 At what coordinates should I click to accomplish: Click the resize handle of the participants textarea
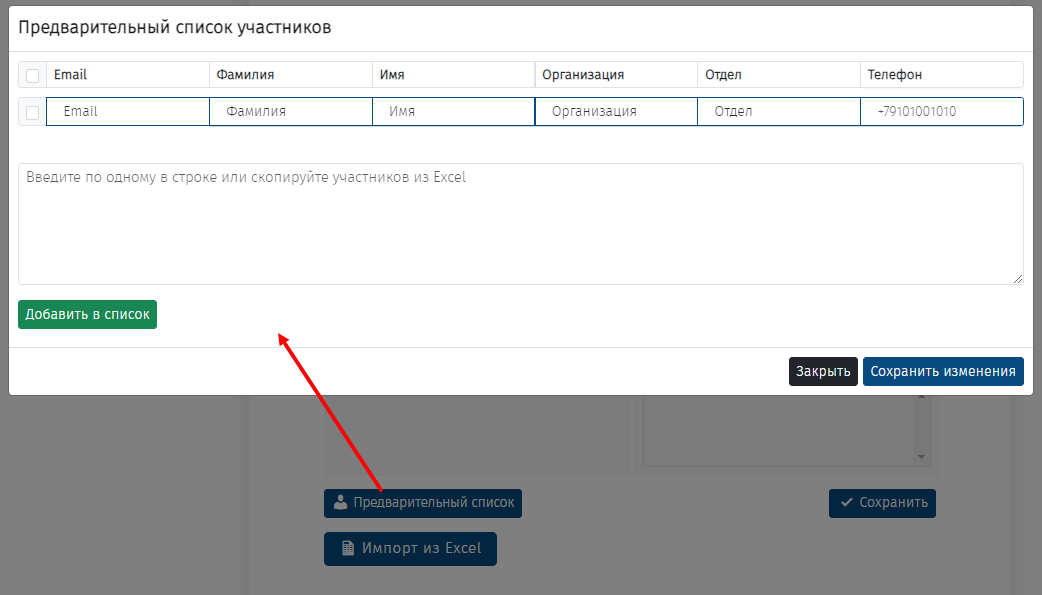pyautogui.click(x=1018, y=279)
